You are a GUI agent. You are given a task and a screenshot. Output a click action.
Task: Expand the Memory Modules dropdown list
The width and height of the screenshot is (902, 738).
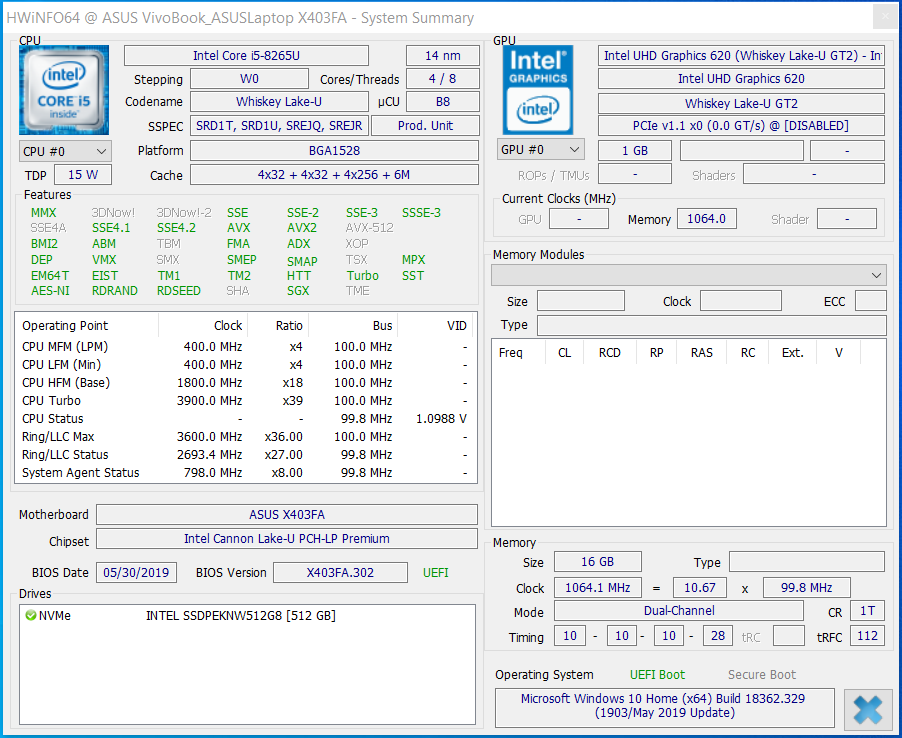coord(688,275)
